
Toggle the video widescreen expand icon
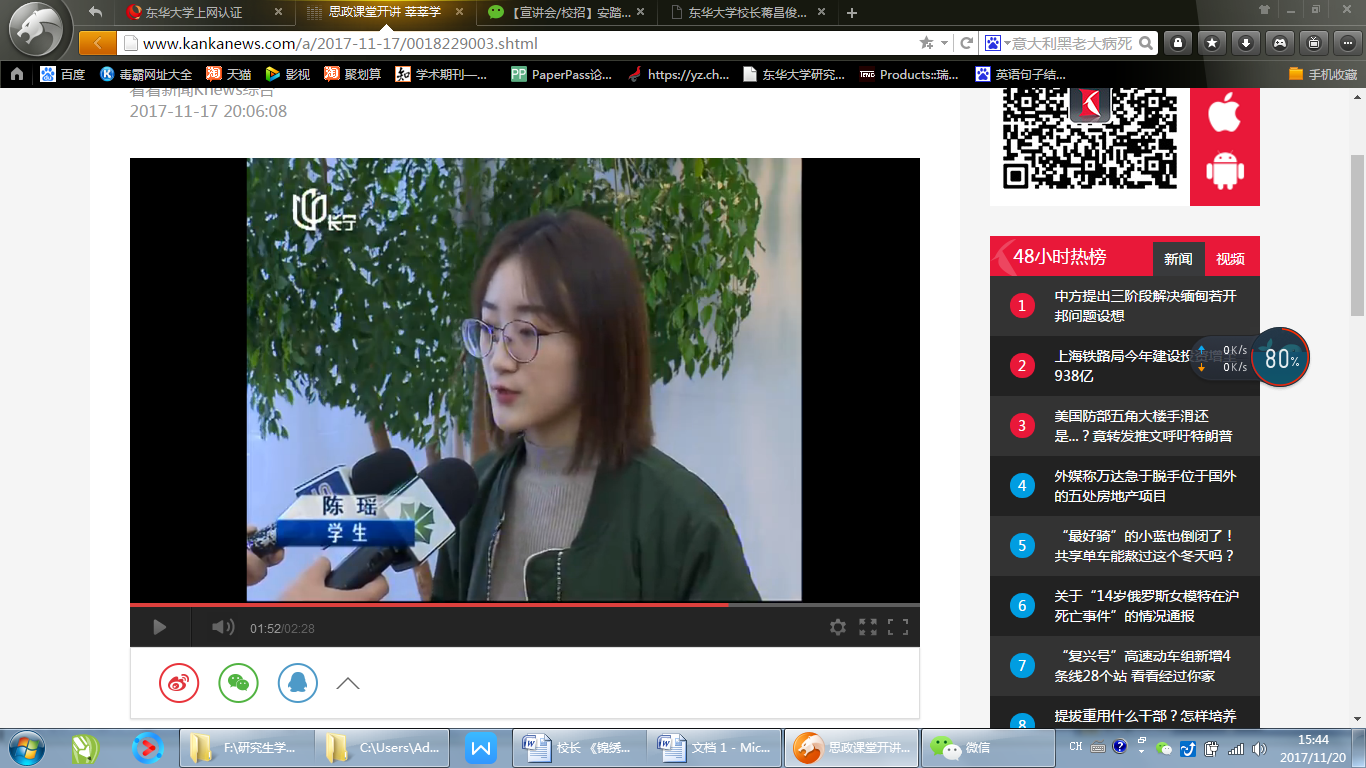pyautogui.click(x=868, y=627)
